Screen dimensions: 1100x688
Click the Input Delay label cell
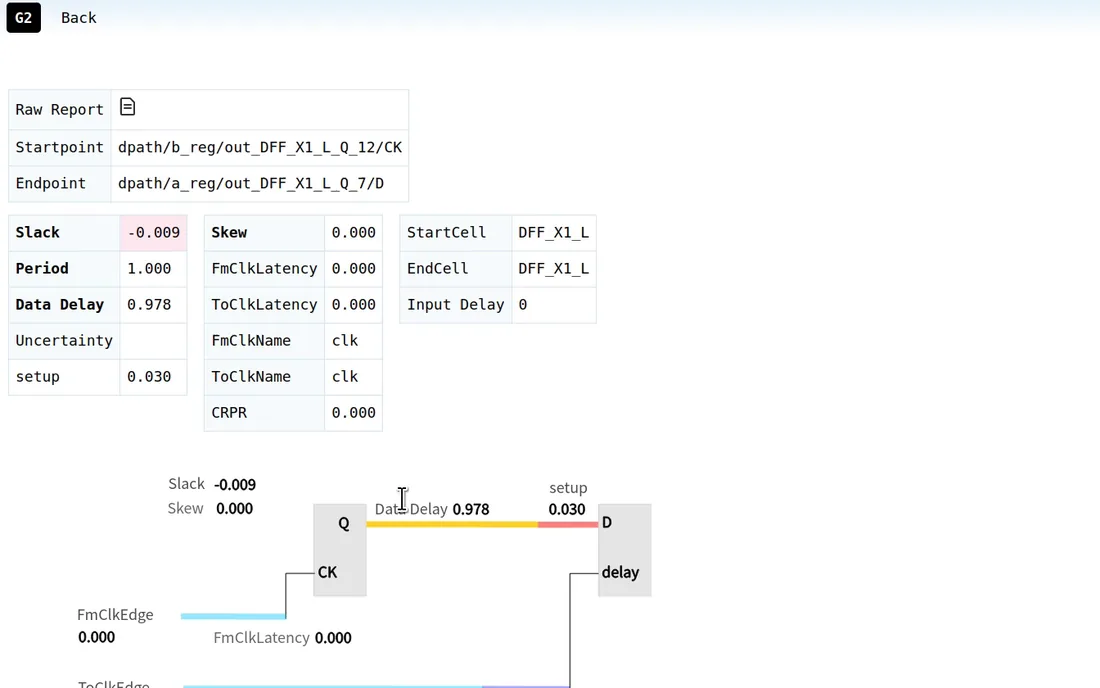pyautogui.click(x=456, y=304)
